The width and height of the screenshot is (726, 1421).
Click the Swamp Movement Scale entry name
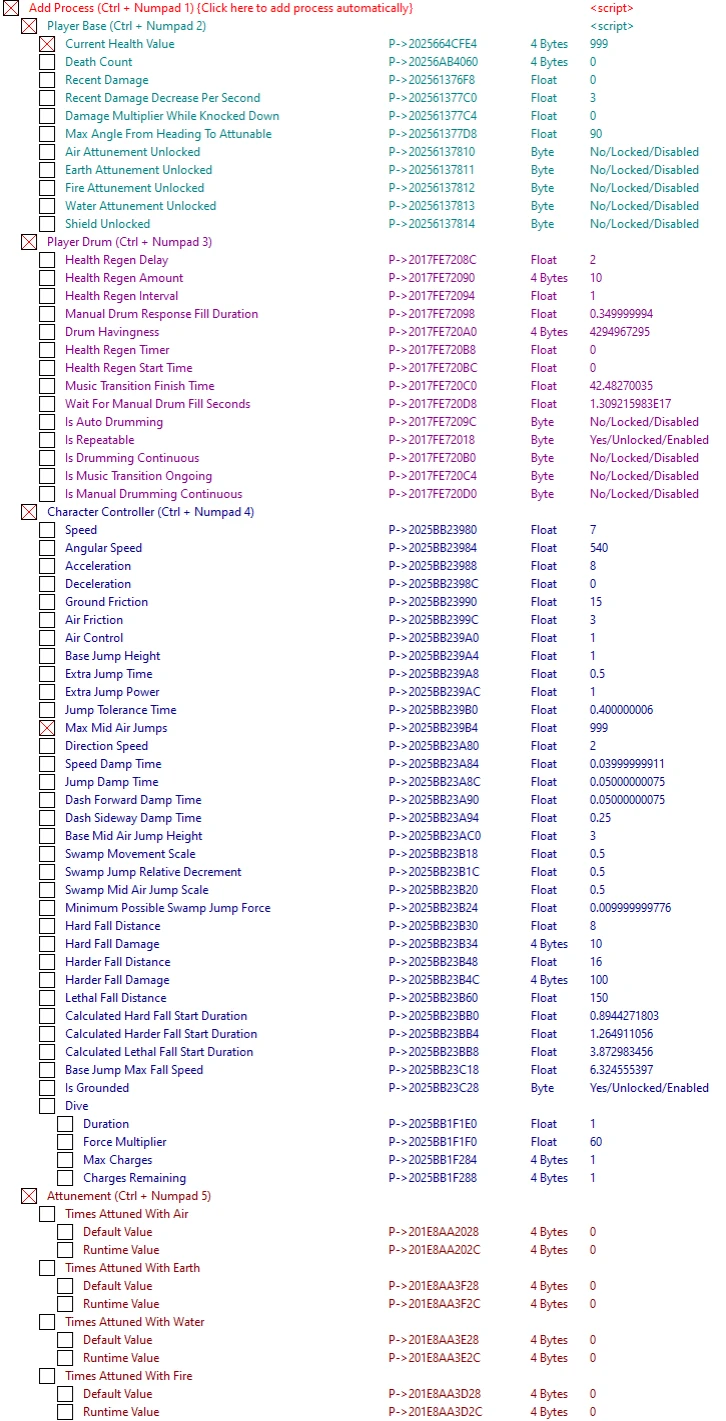click(130, 854)
